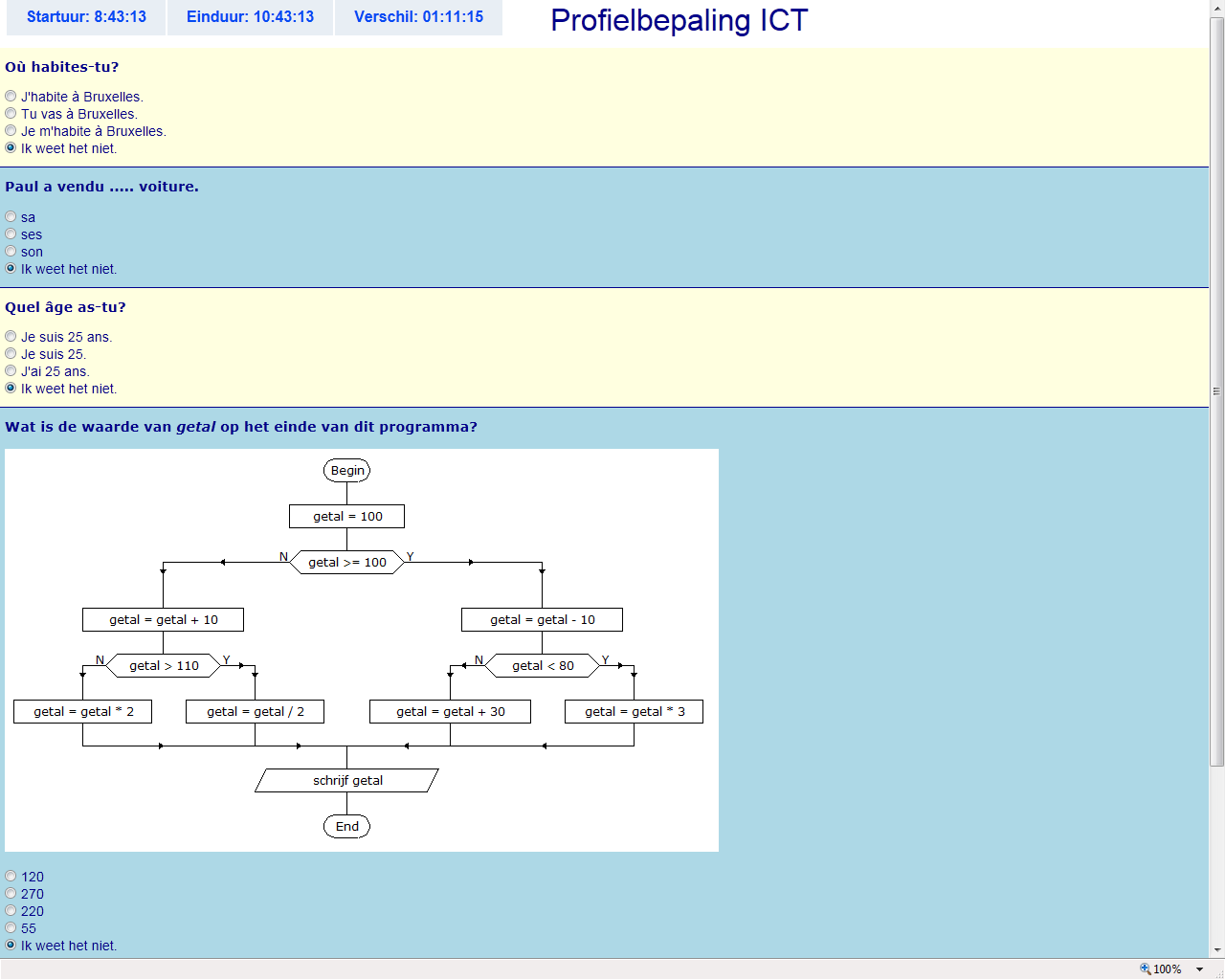Viewport: 1225px width, 980px height.
Task: Pick 120 as the getal value
Action: 11,877
